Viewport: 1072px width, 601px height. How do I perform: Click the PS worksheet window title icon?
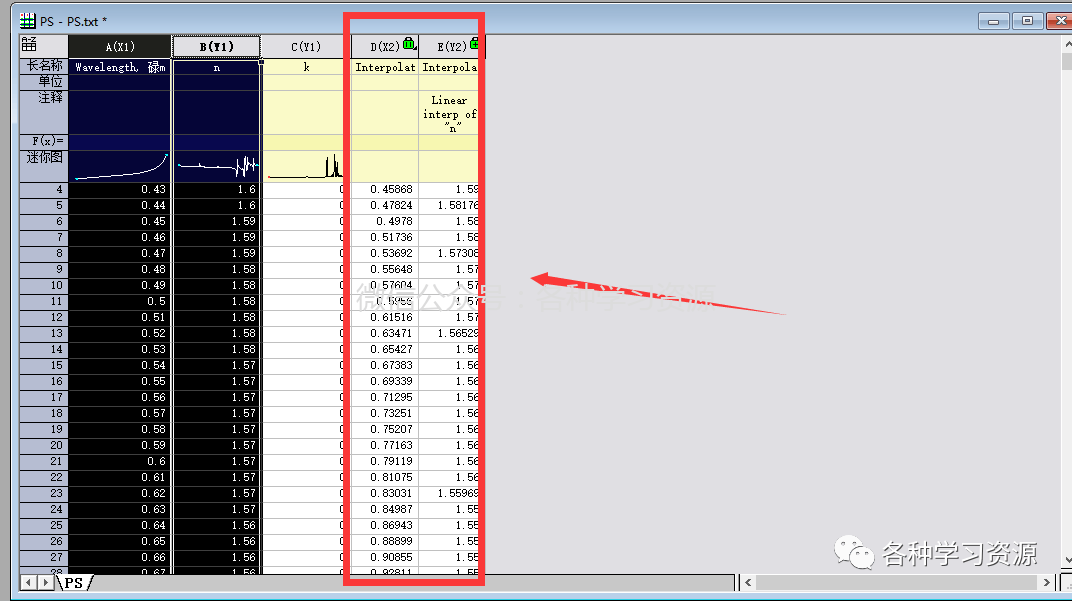28,21
